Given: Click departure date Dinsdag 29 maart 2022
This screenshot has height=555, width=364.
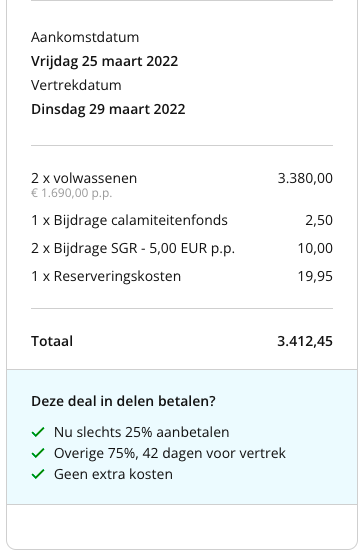Looking at the screenshot, I should click(108, 109).
